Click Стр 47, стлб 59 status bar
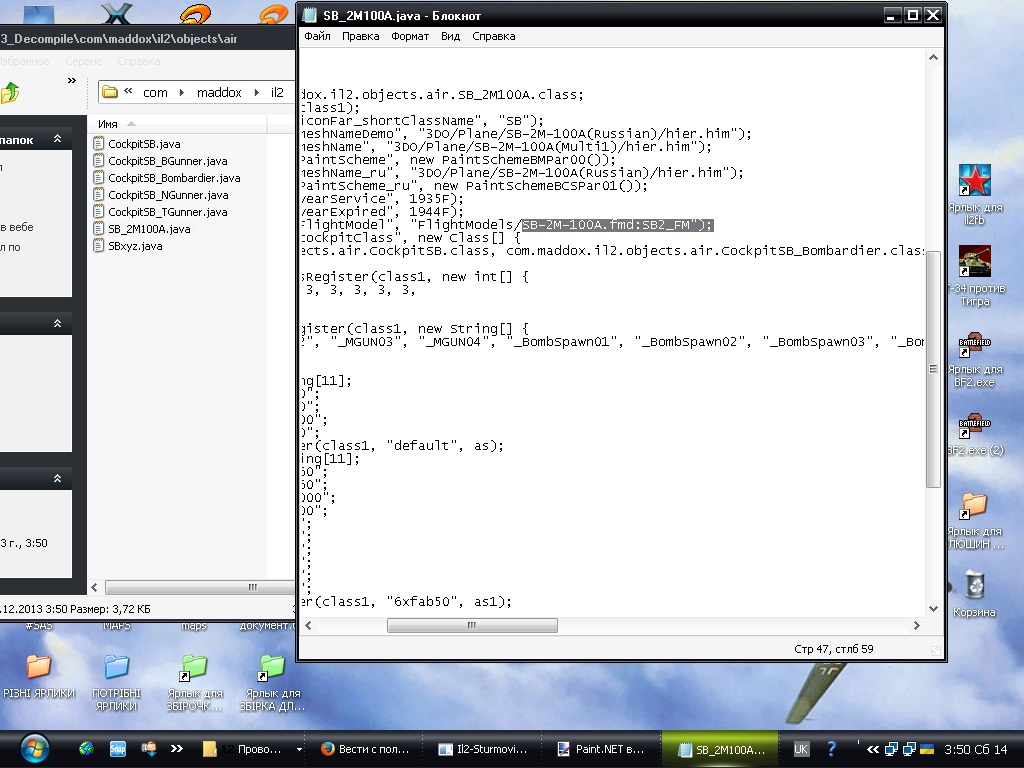Screen dimensions: 1024x768 833,649
